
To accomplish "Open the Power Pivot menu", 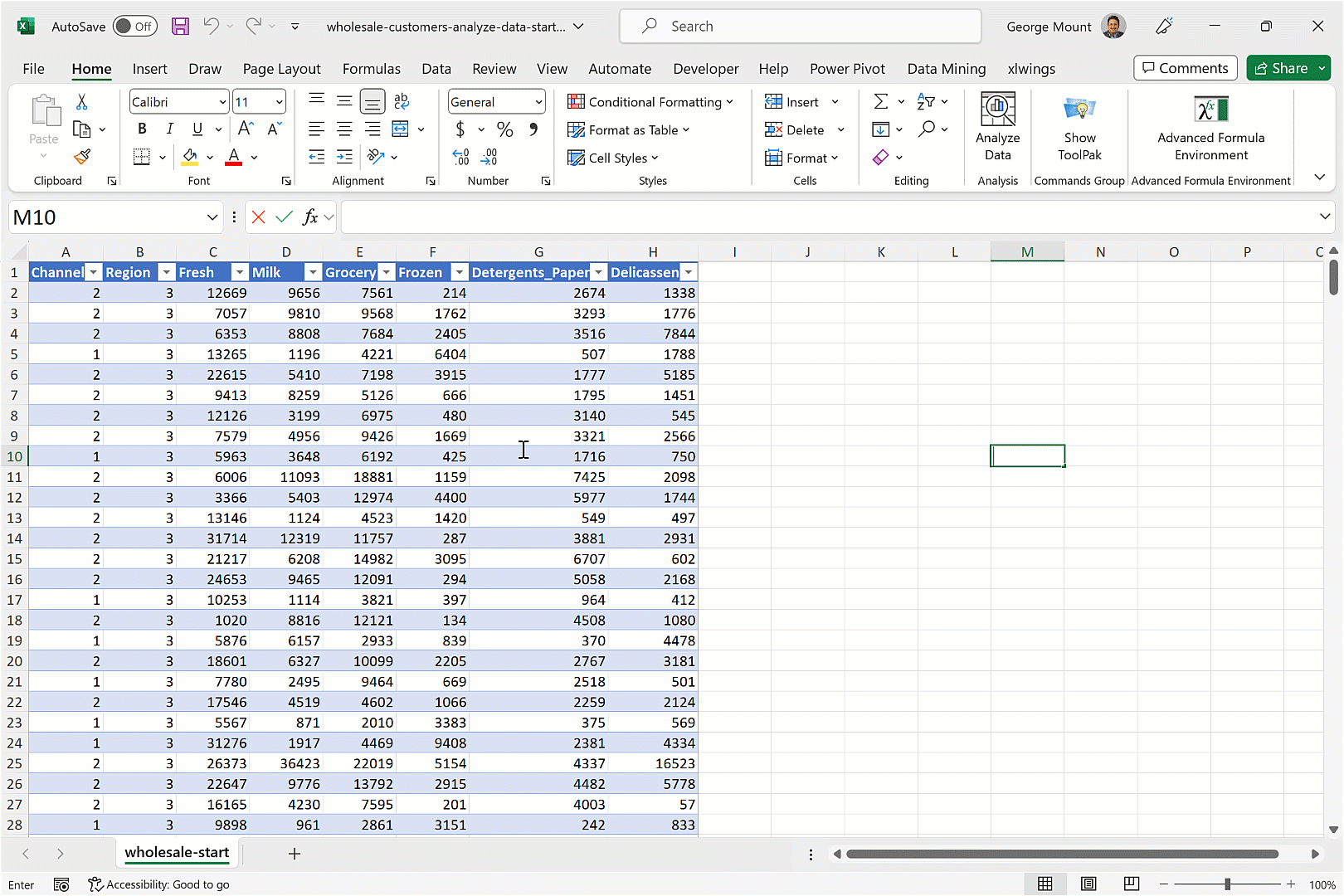I will point(847,69).
